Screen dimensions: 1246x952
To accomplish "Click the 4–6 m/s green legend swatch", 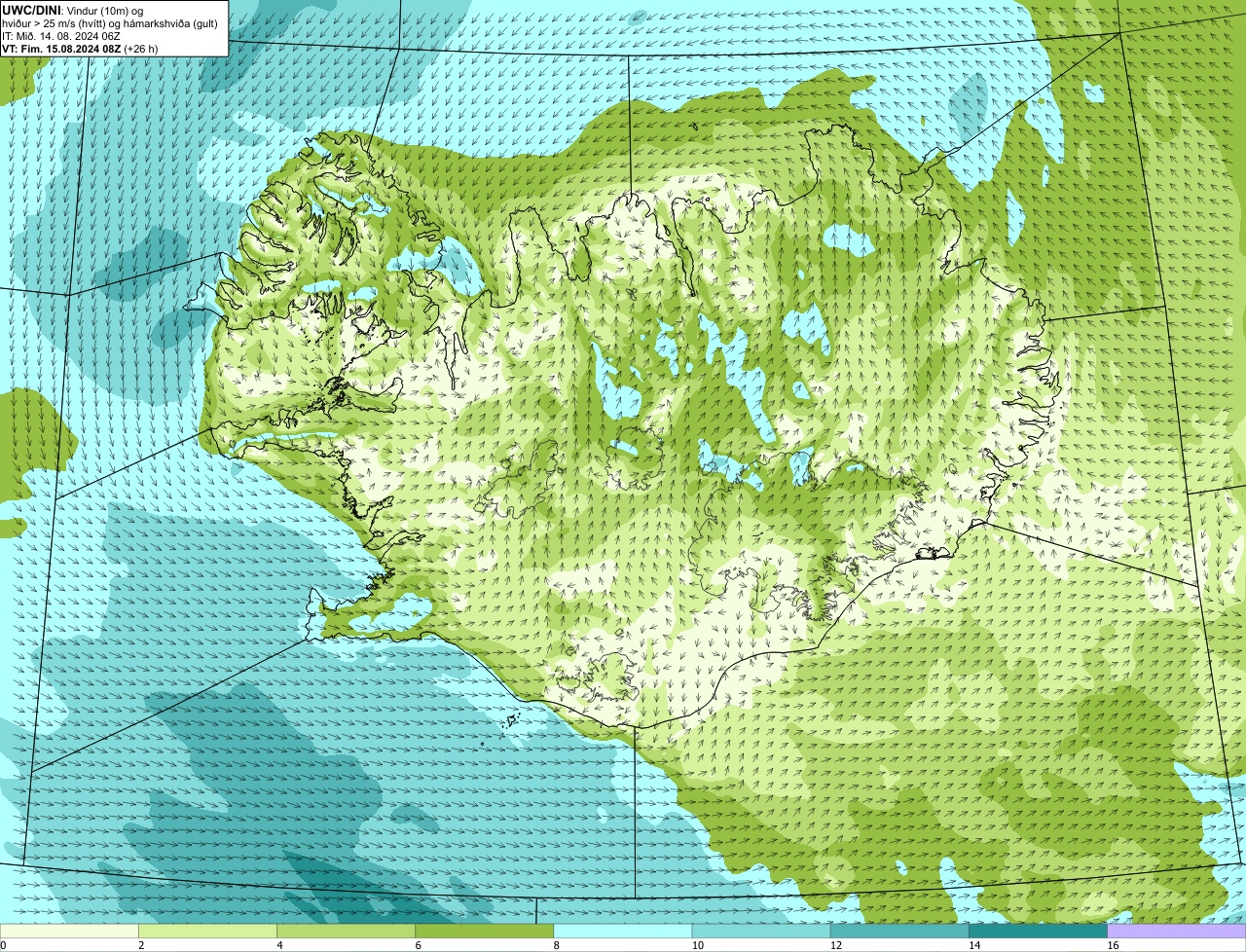I will pos(346,932).
